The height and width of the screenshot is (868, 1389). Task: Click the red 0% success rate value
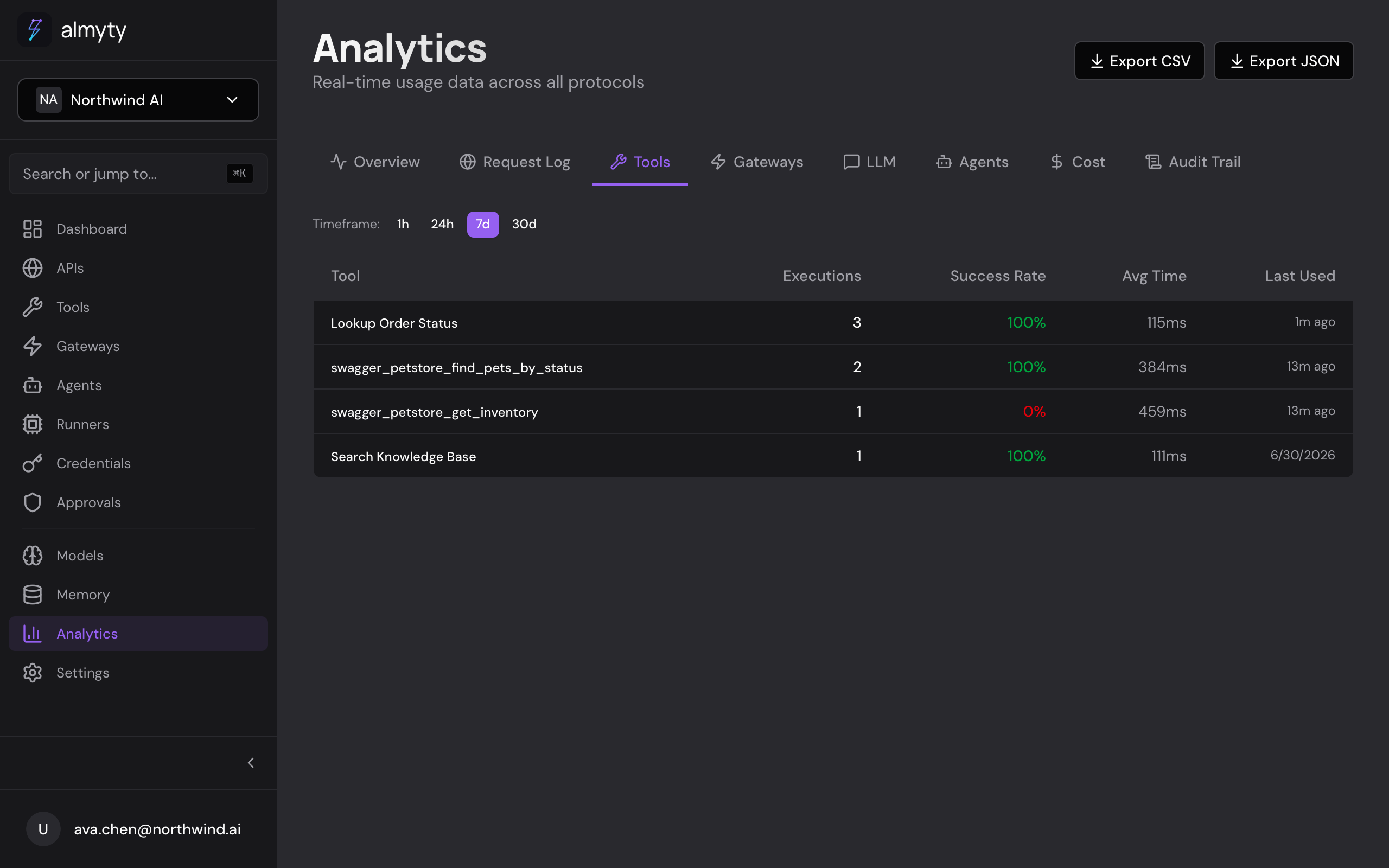click(x=1034, y=412)
